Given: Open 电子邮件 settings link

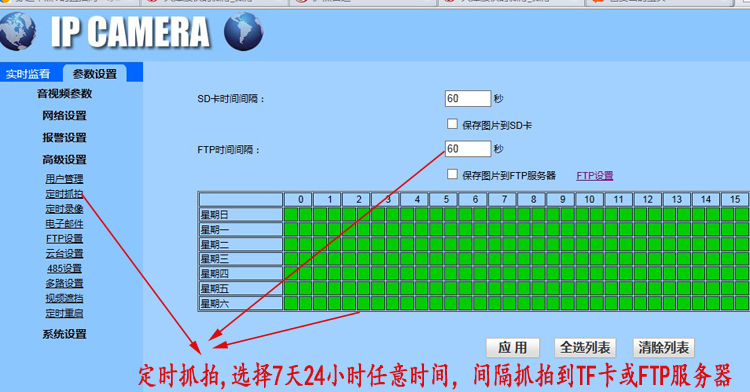Looking at the screenshot, I should (65, 224).
